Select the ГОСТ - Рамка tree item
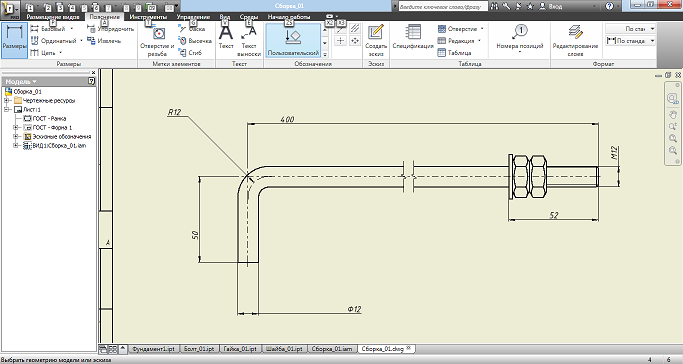The width and height of the screenshot is (683, 364). [x=45, y=118]
